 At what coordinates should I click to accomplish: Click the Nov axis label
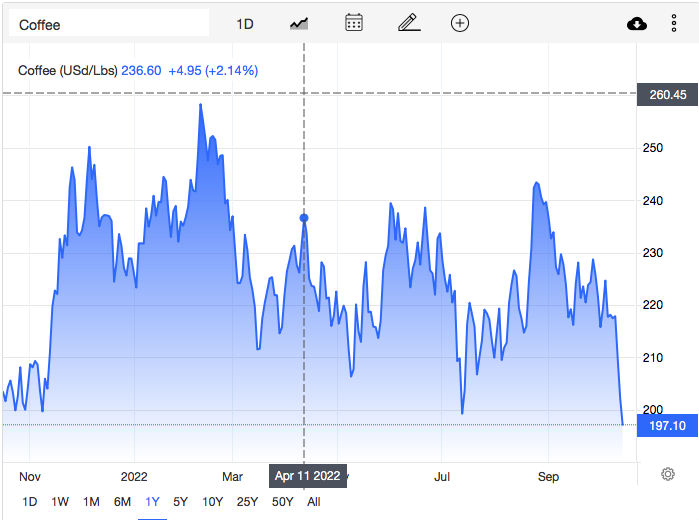click(30, 477)
